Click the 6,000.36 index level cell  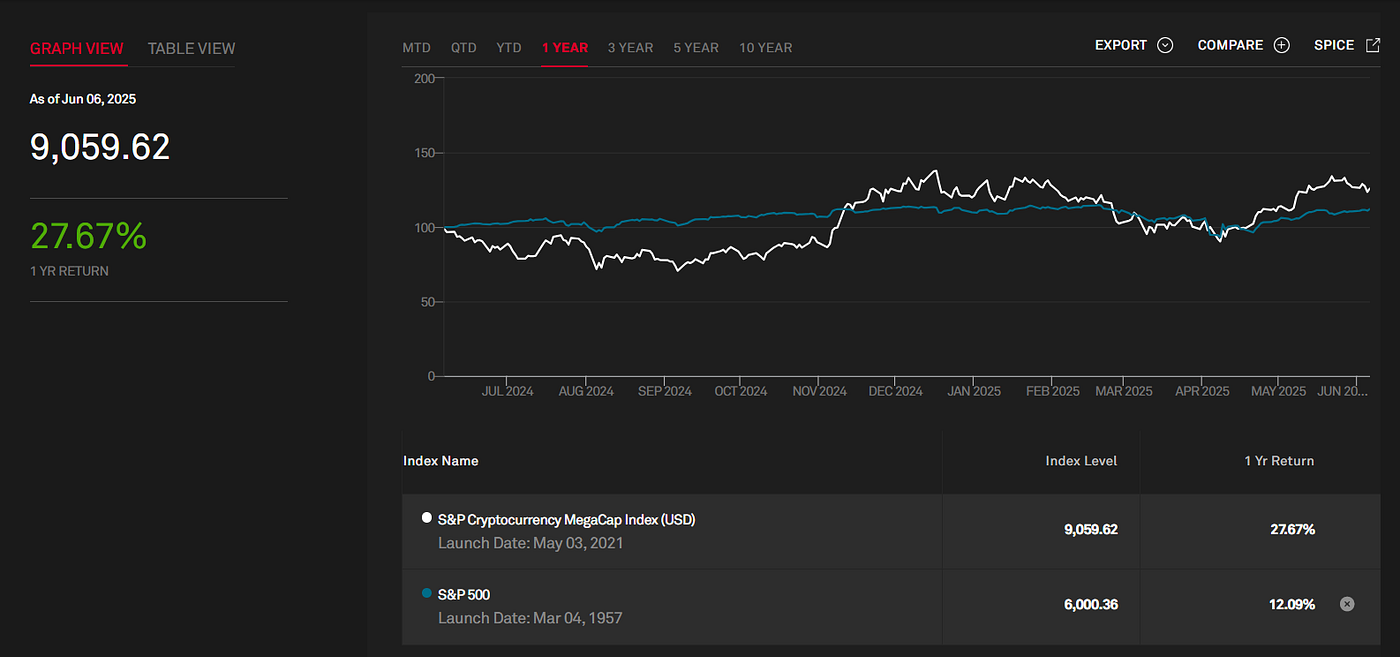tap(1091, 604)
